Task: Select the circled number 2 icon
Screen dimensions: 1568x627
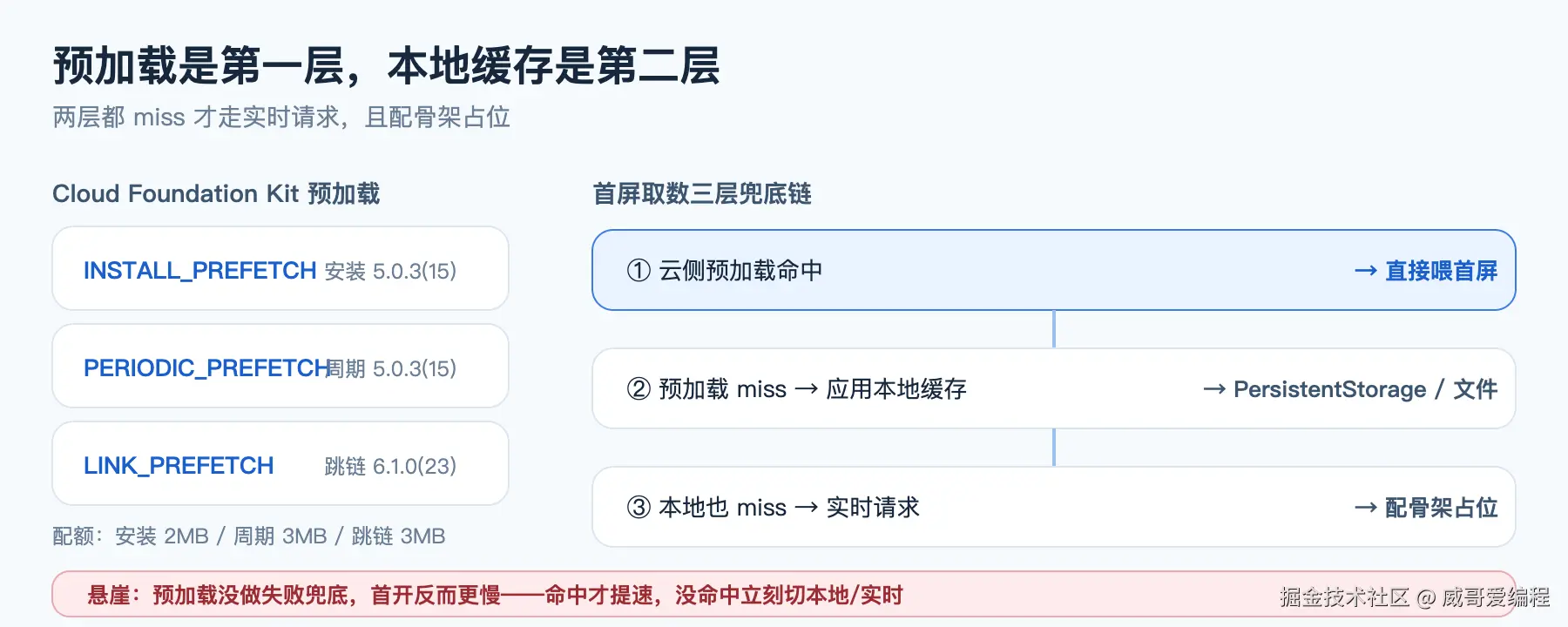Action: pyautogui.click(x=639, y=389)
